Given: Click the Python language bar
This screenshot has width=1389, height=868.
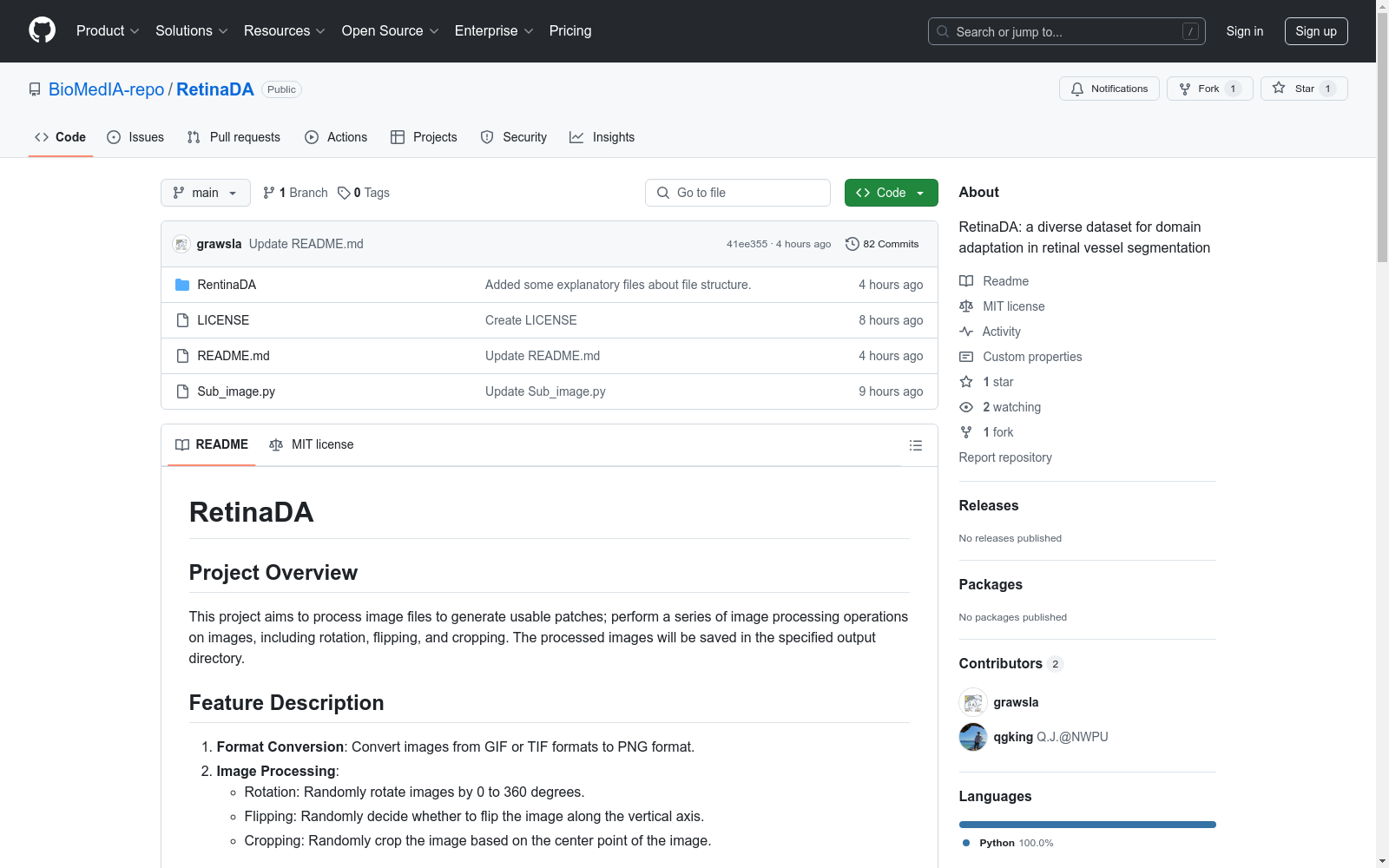Looking at the screenshot, I should [x=1088, y=825].
